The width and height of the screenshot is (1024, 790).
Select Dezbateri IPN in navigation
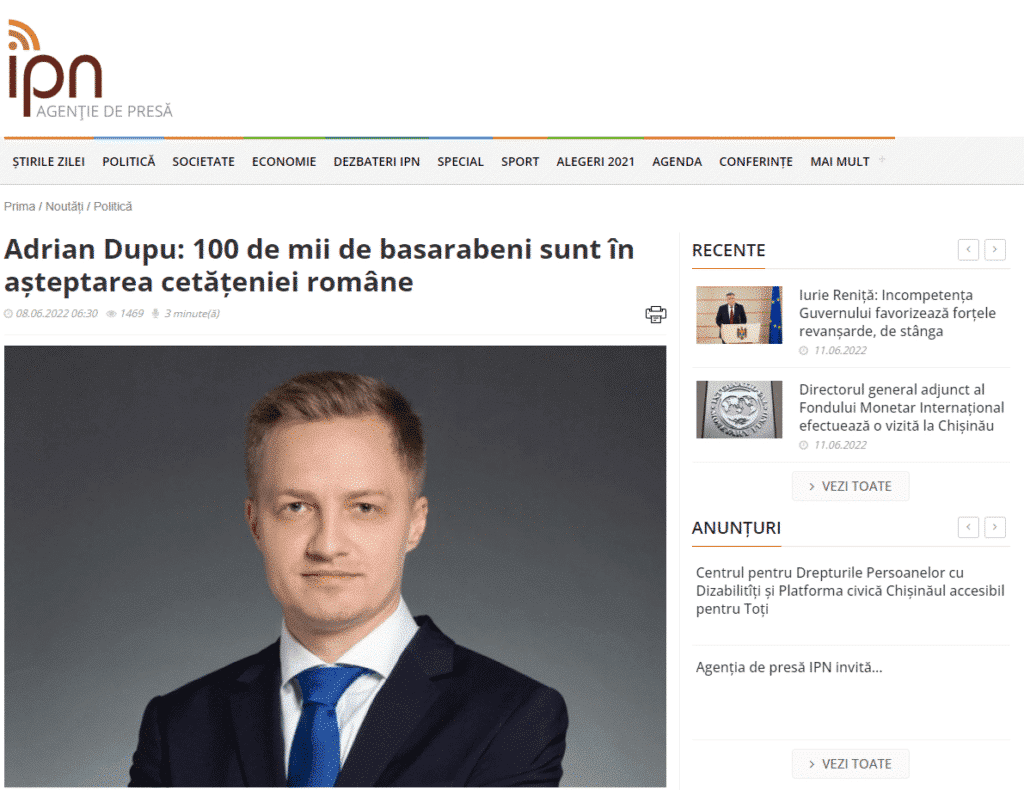click(x=377, y=161)
